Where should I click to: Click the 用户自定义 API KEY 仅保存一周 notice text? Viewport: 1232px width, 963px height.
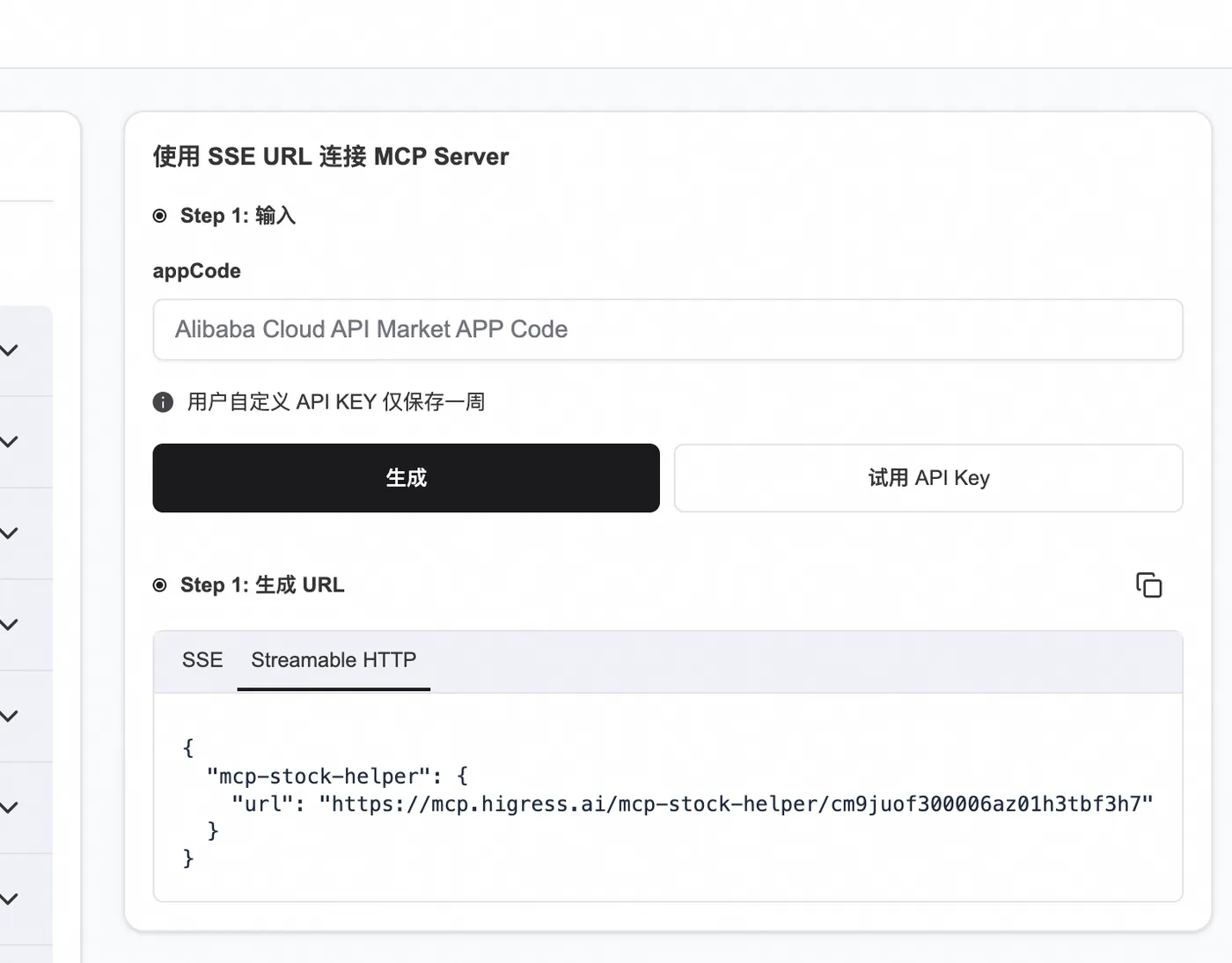tap(336, 402)
